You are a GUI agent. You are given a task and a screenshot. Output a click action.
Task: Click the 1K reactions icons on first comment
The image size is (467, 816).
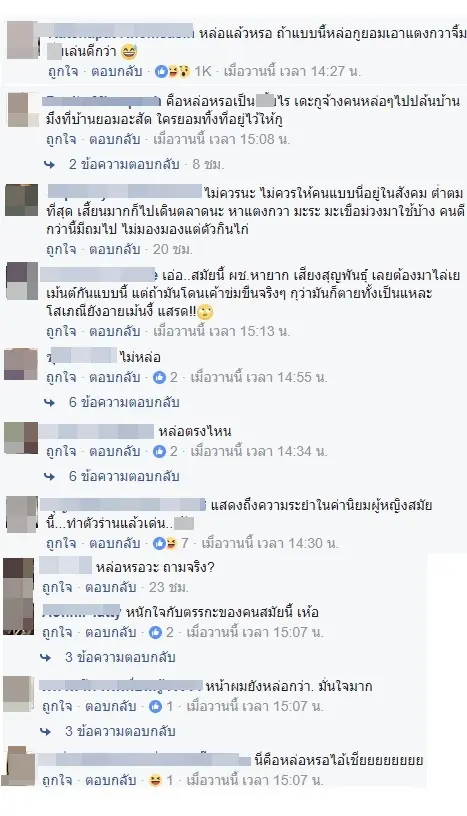coord(172,71)
